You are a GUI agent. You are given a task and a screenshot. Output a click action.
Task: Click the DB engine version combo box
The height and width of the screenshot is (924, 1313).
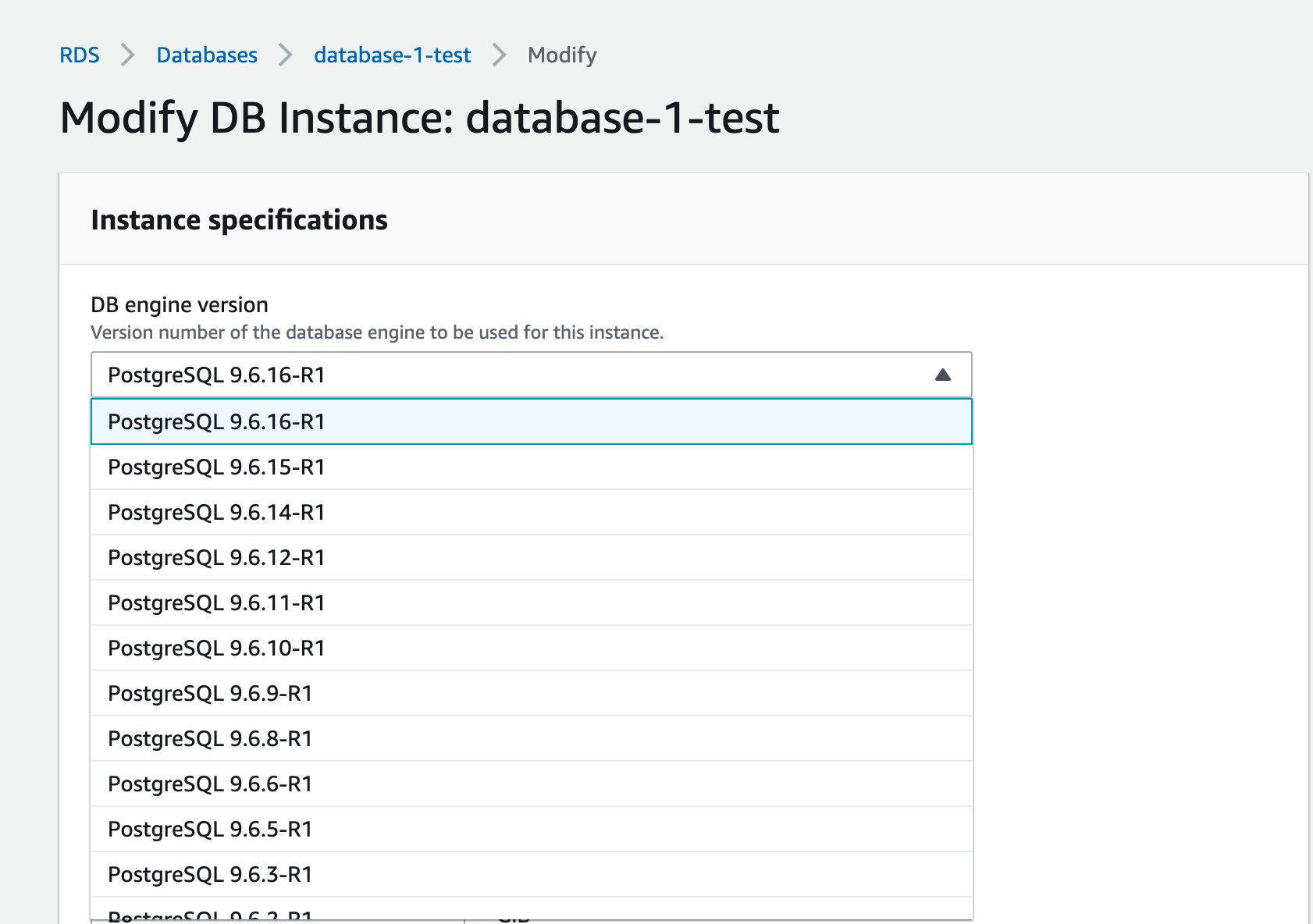tap(532, 375)
